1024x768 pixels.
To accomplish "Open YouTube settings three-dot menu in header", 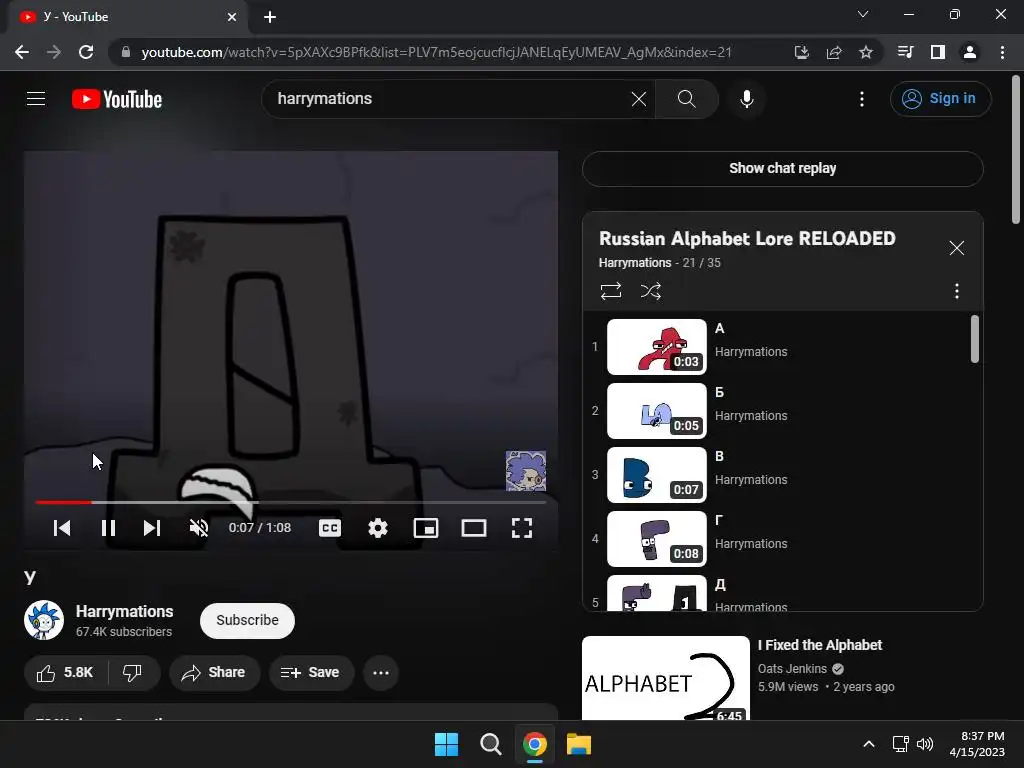I will pos(861,99).
